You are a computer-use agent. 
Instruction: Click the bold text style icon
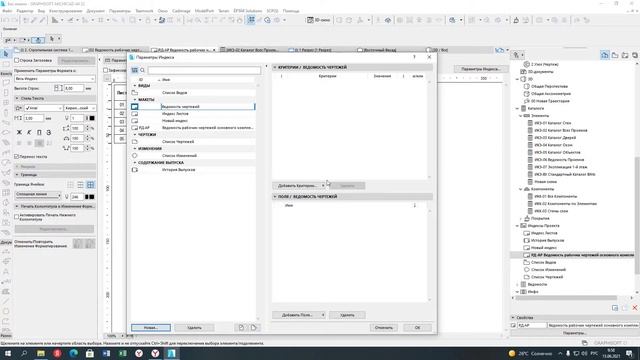point(19,132)
